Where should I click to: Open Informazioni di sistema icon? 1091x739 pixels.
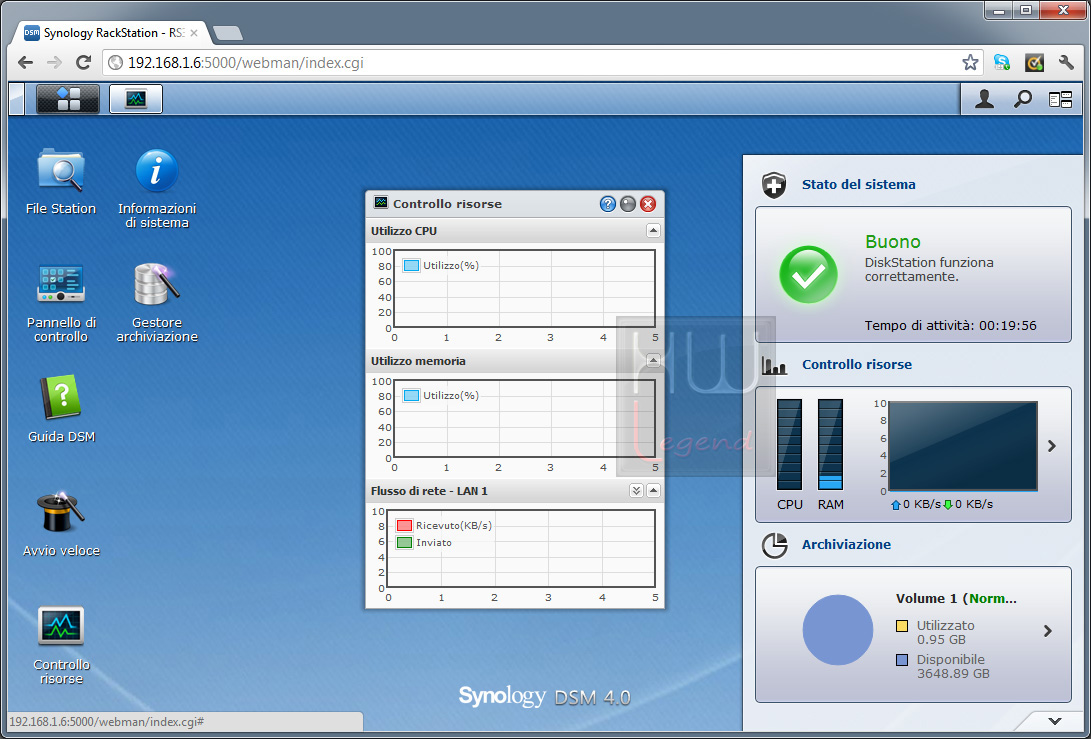157,189
